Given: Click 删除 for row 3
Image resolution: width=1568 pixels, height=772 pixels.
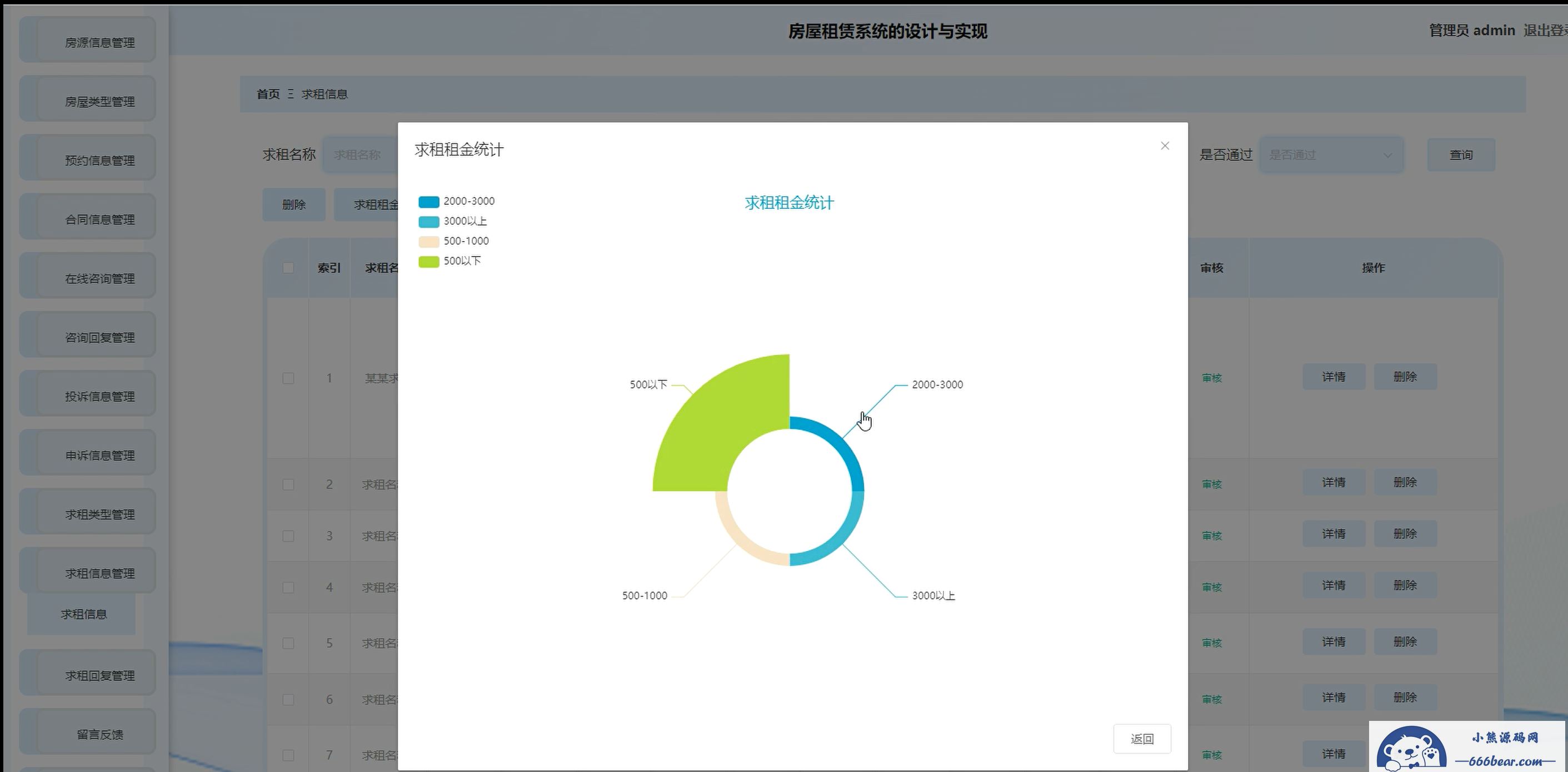Looking at the screenshot, I should 1406,534.
